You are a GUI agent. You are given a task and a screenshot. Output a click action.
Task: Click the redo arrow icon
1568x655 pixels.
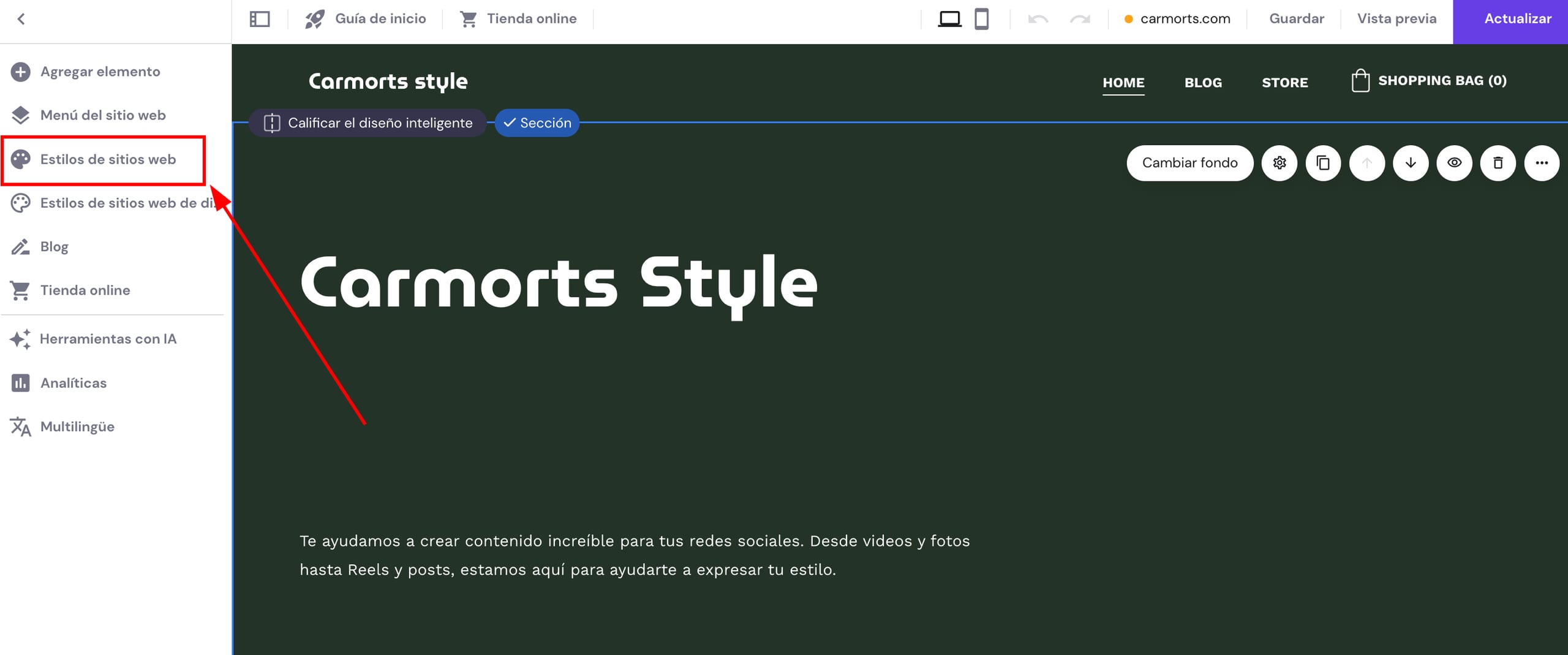click(1080, 19)
